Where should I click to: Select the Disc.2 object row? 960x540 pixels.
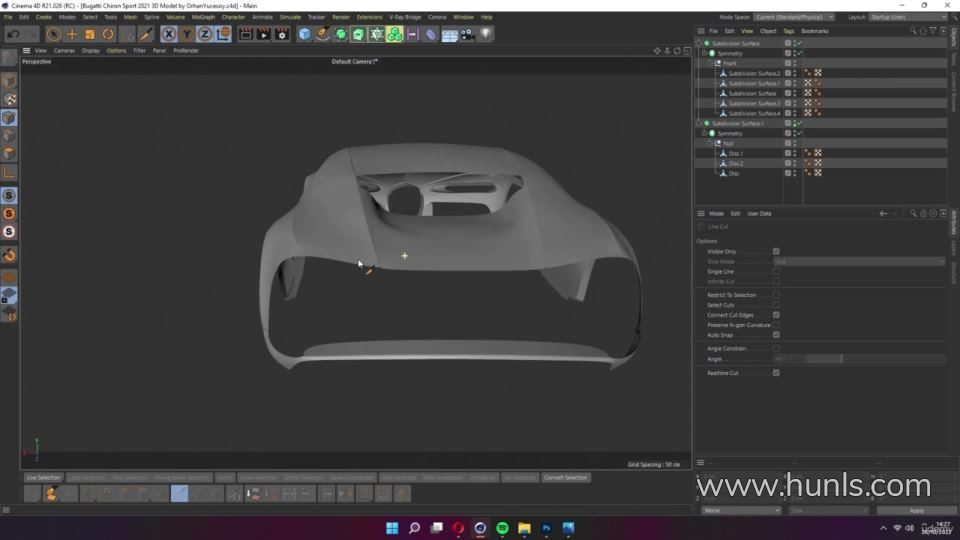coord(820,163)
